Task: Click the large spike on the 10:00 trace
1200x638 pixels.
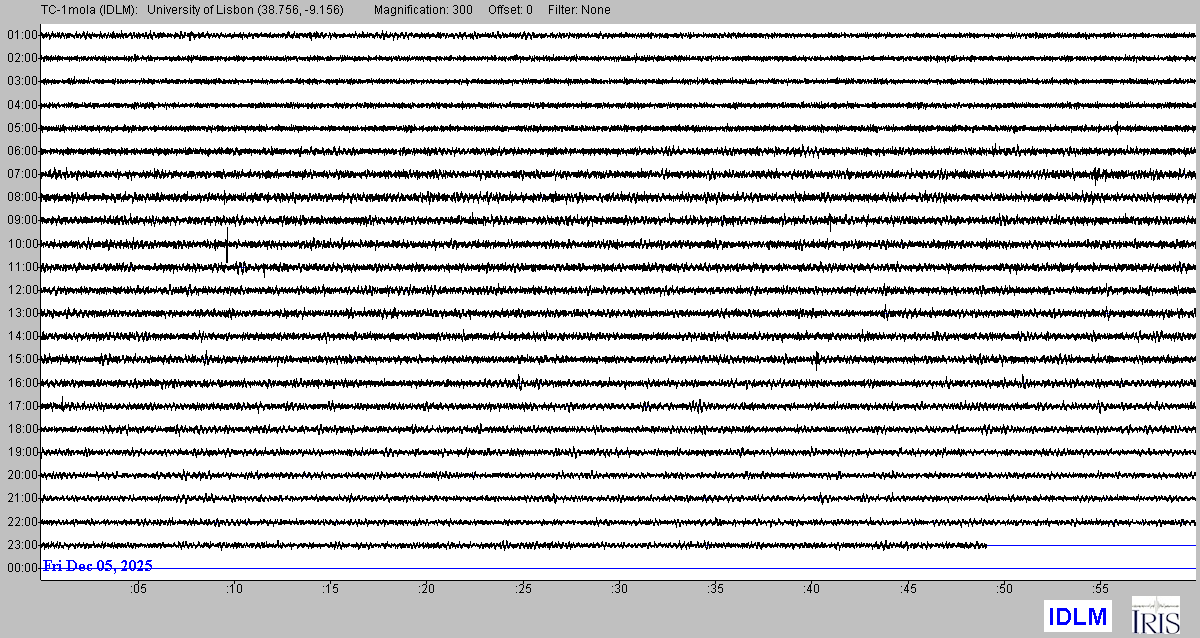Action: tap(227, 245)
